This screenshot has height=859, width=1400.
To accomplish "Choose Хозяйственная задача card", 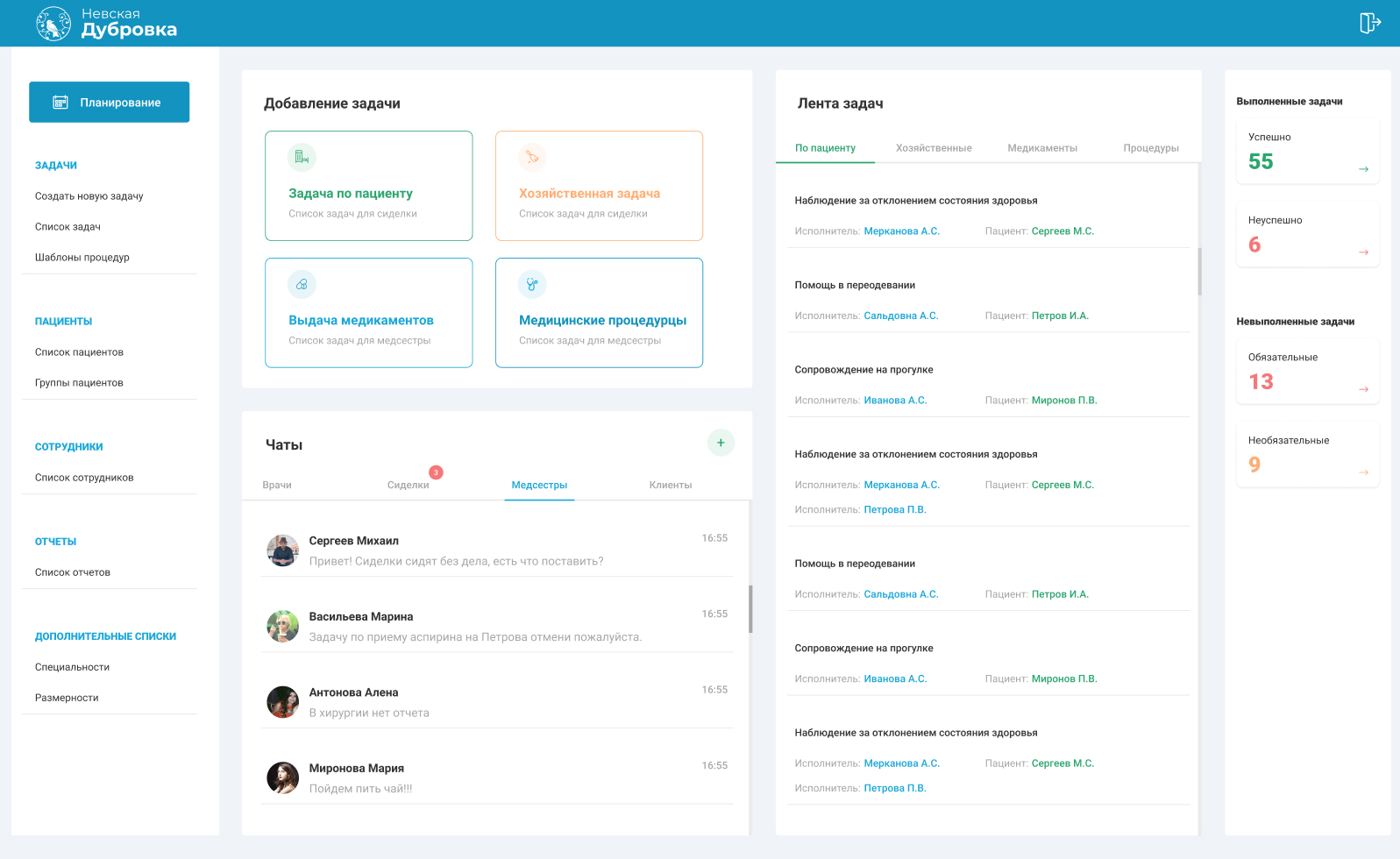I will click(599, 186).
